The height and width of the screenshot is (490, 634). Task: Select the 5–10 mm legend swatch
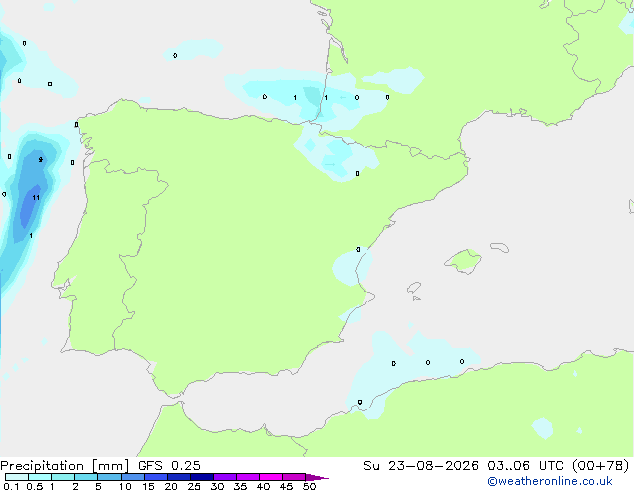[109, 477]
